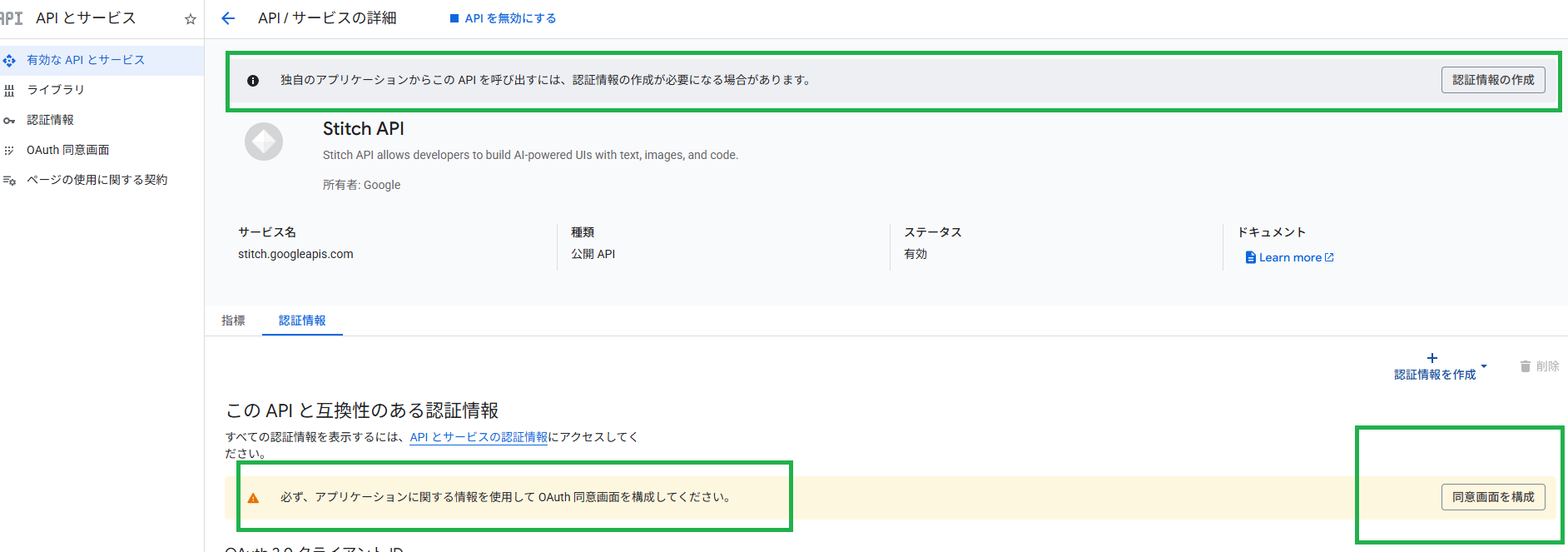Click the info icon in the top banner
This screenshot has width=1568, height=552.
(253, 81)
